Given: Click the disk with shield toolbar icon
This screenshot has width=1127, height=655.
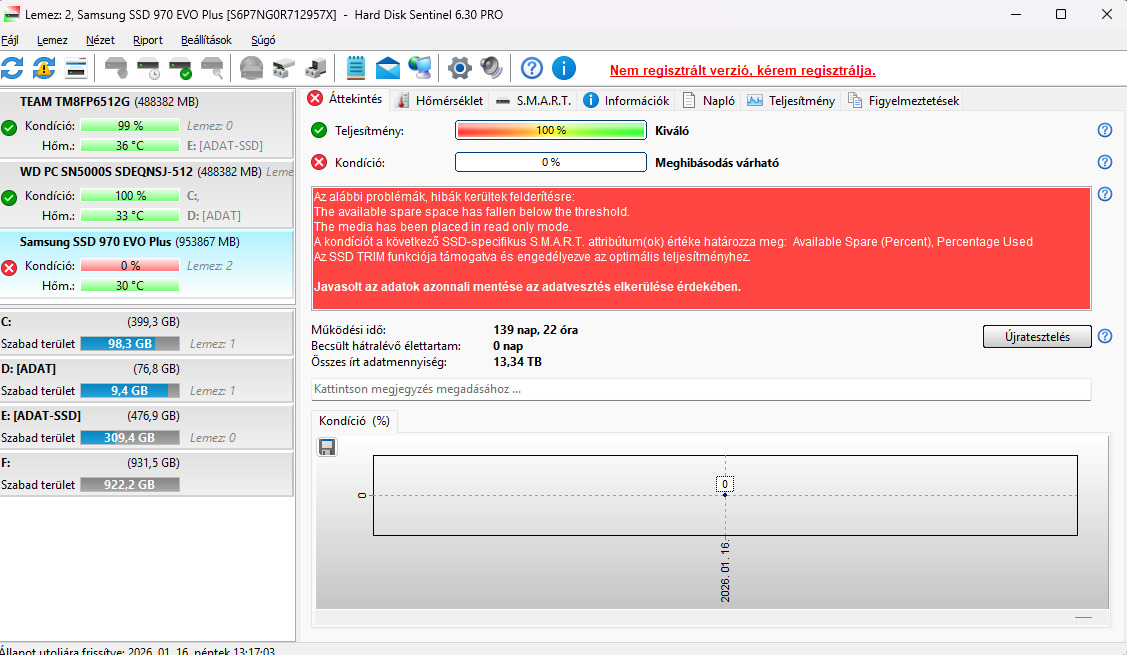Looking at the screenshot, I should click(116, 68).
